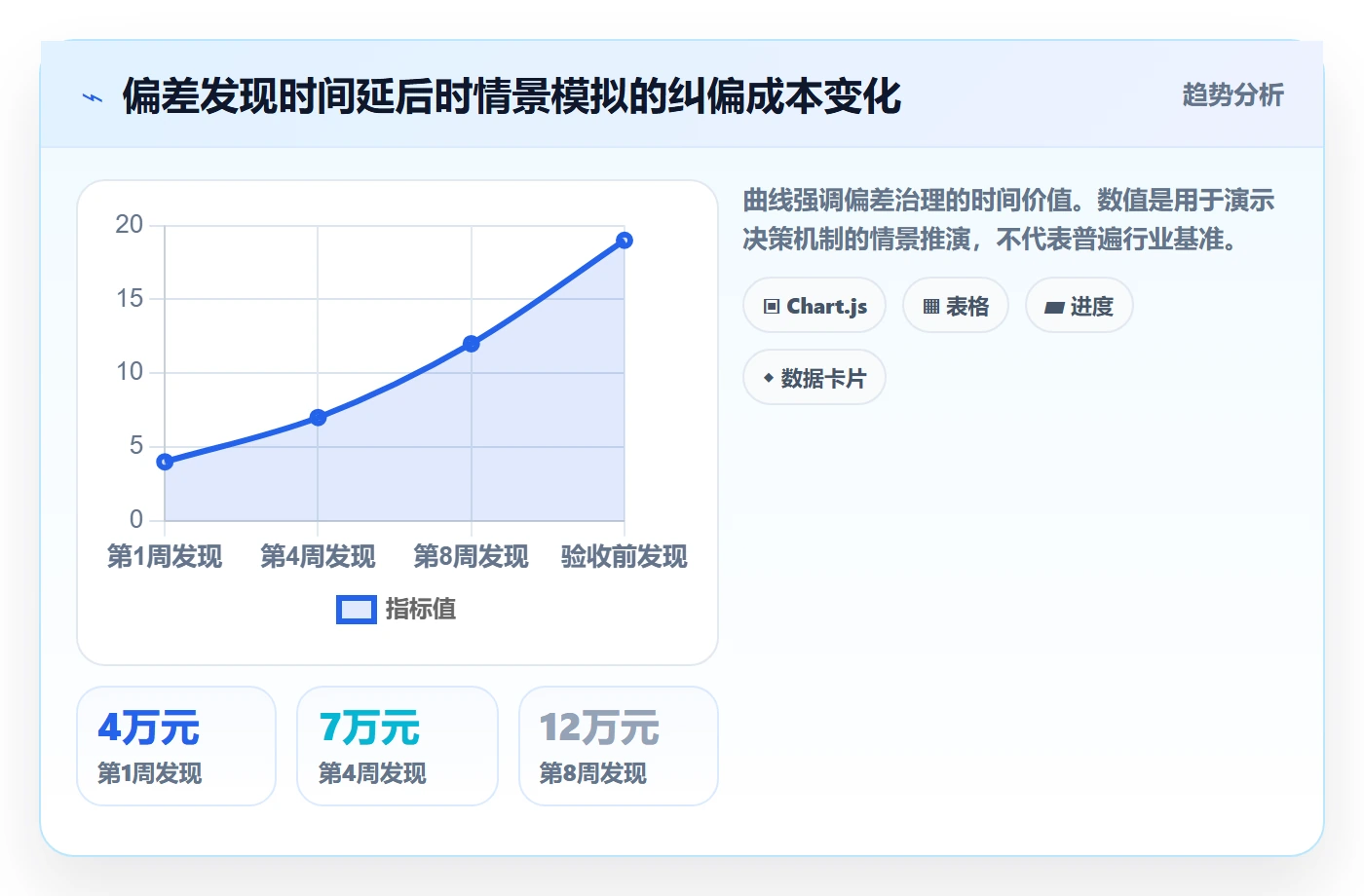Viewport: 1364px width, 896px height.
Task: Click the x-axis label 第1周发现
Action: tap(165, 557)
